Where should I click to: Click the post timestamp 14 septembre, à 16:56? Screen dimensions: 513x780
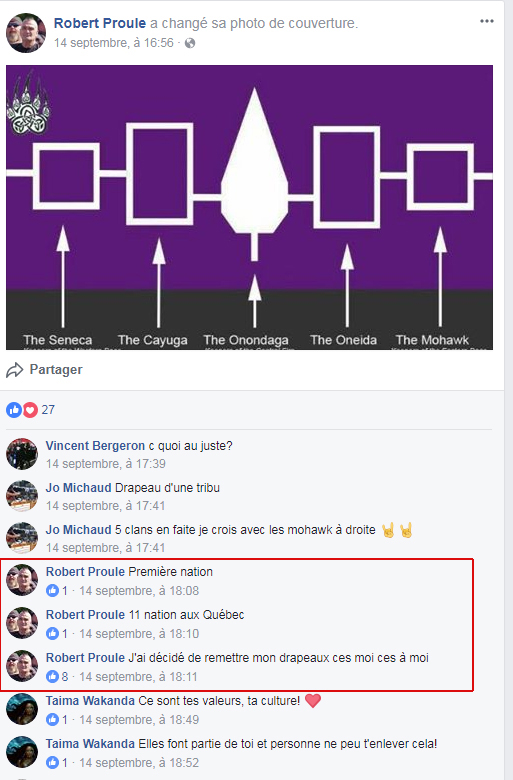coord(114,43)
